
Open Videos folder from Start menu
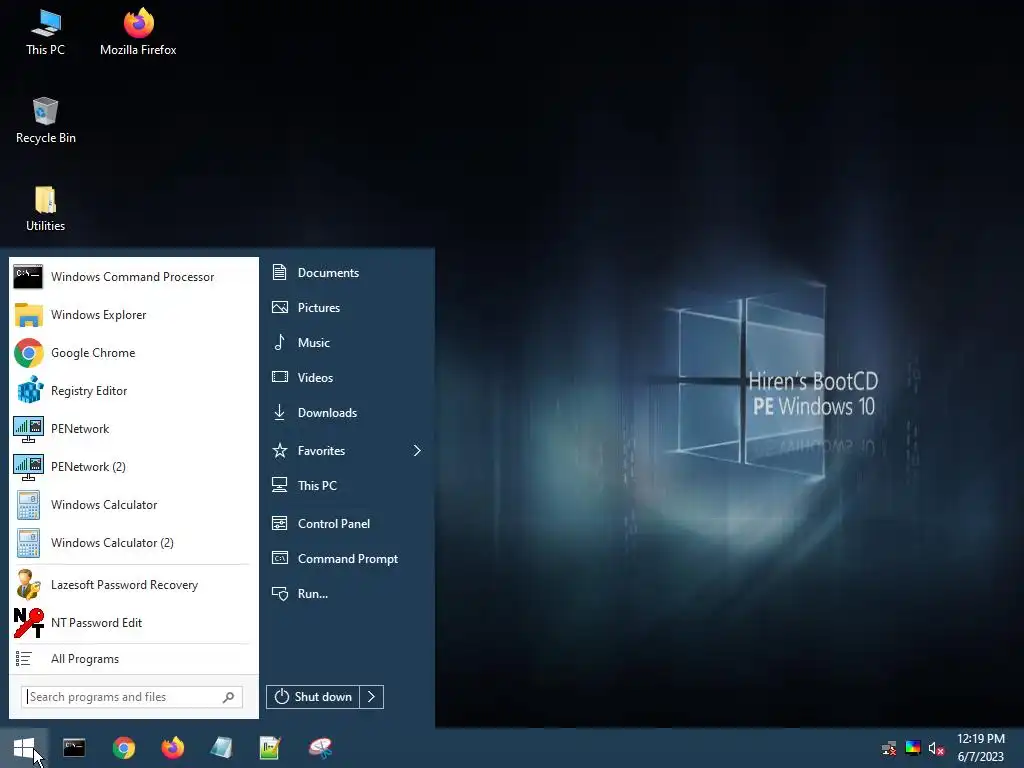tap(347, 377)
